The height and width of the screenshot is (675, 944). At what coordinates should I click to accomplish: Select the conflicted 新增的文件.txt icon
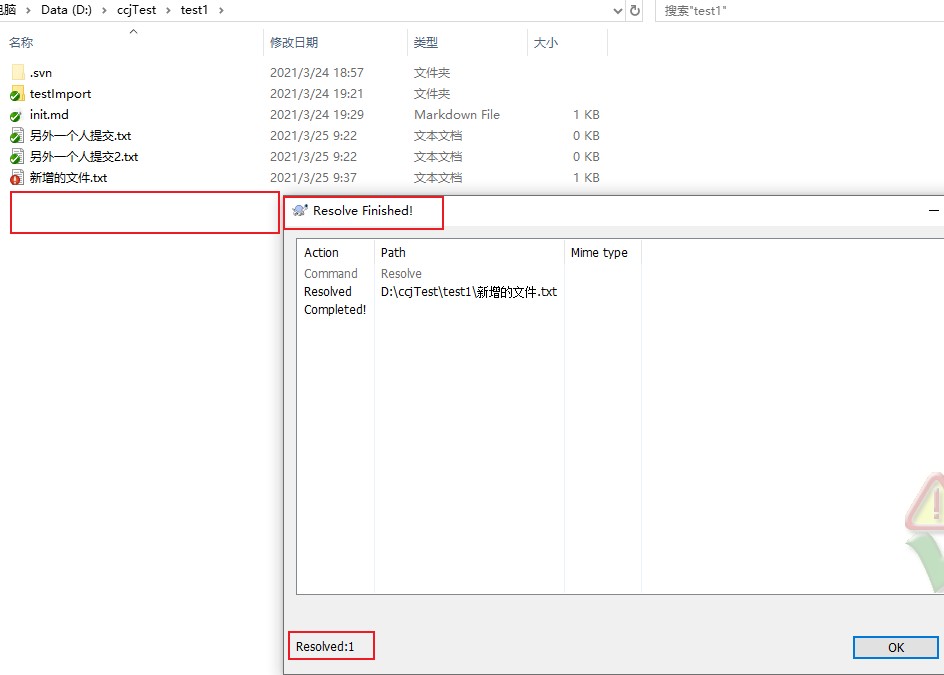(16, 178)
